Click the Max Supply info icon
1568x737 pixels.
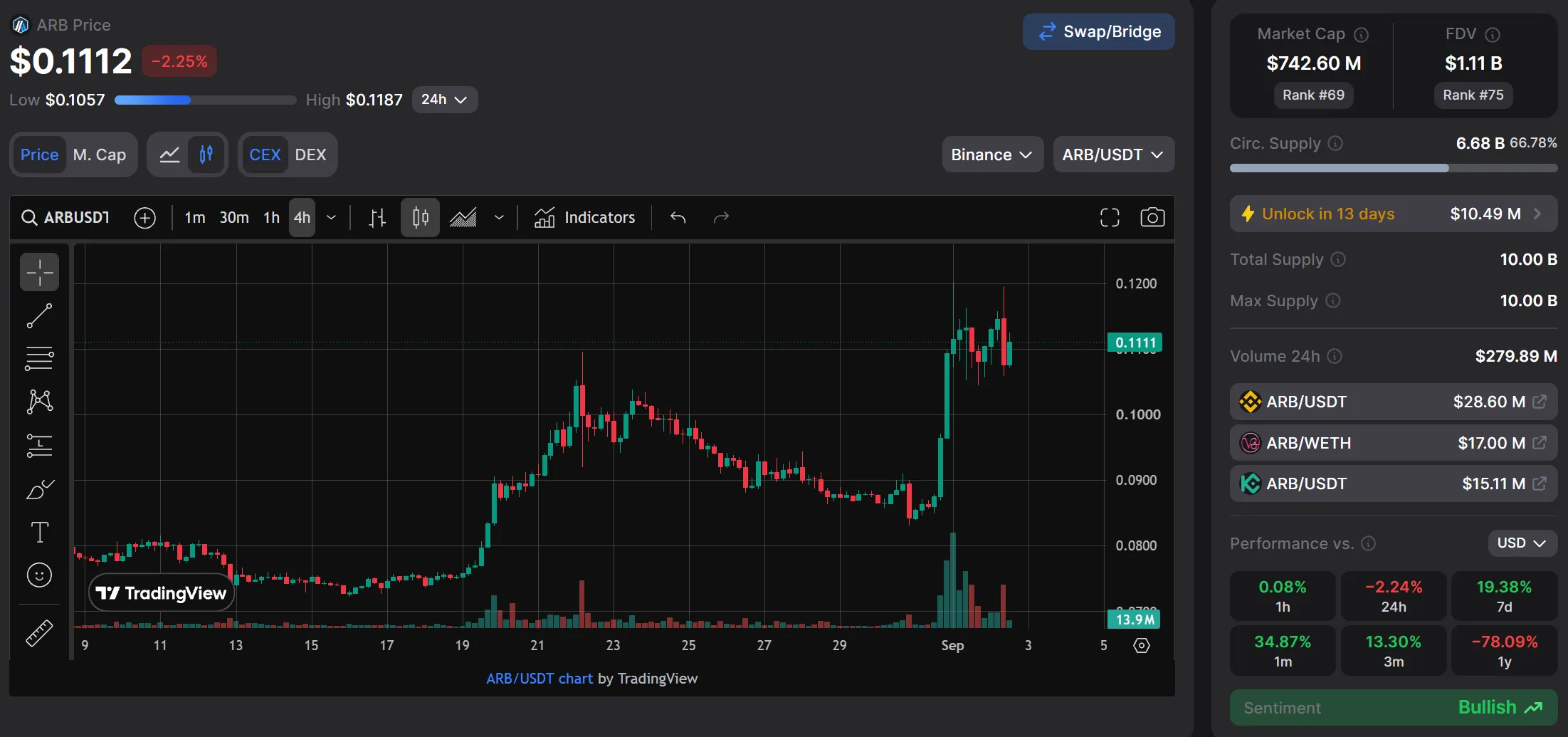coord(1333,300)
